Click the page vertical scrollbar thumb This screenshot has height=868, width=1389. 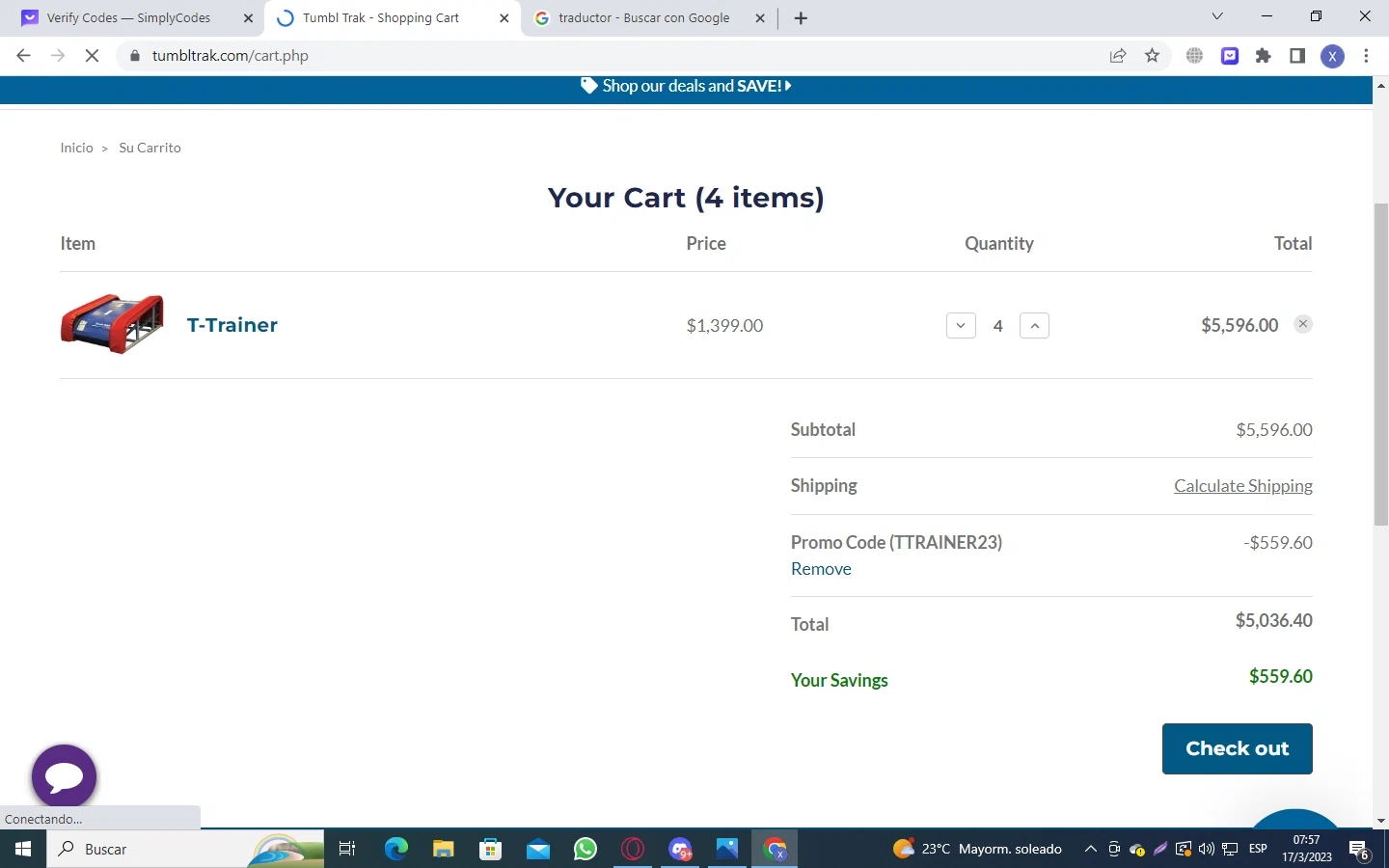(1381, 365)
